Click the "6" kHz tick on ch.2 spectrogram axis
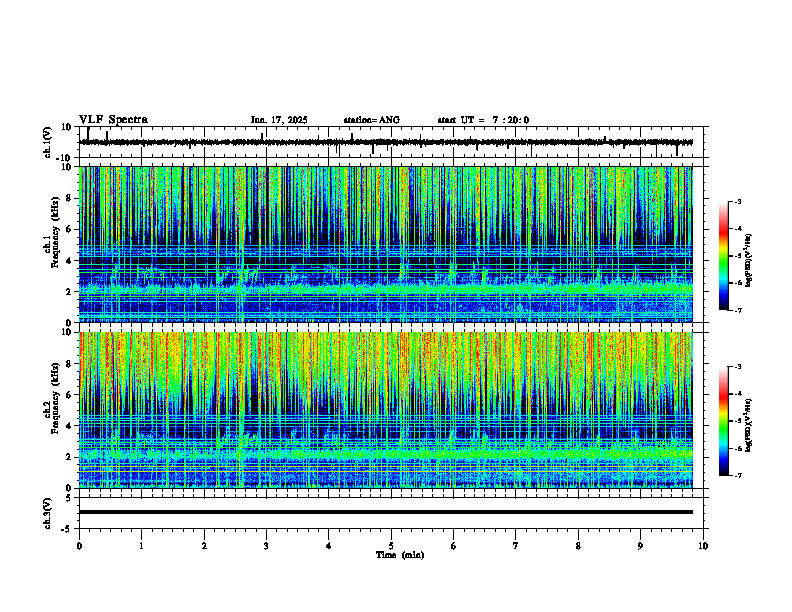This screenshot has width=792, height=612. [x=70, y=395]
